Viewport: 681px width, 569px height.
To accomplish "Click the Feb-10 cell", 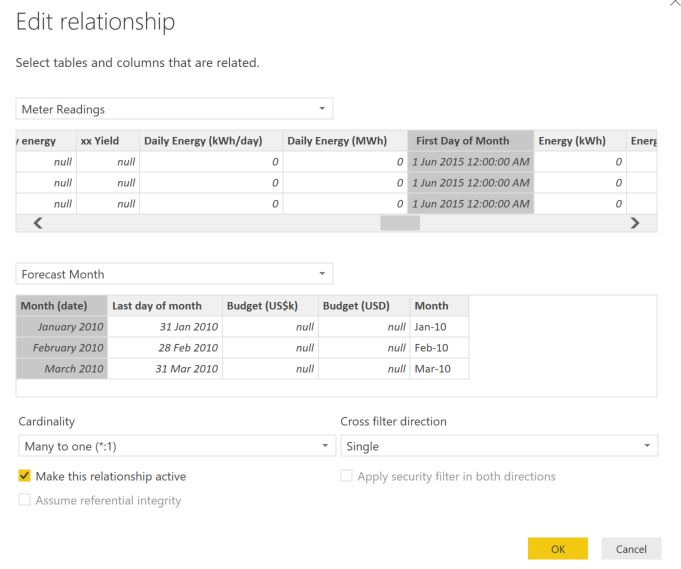I will [440, 347].
